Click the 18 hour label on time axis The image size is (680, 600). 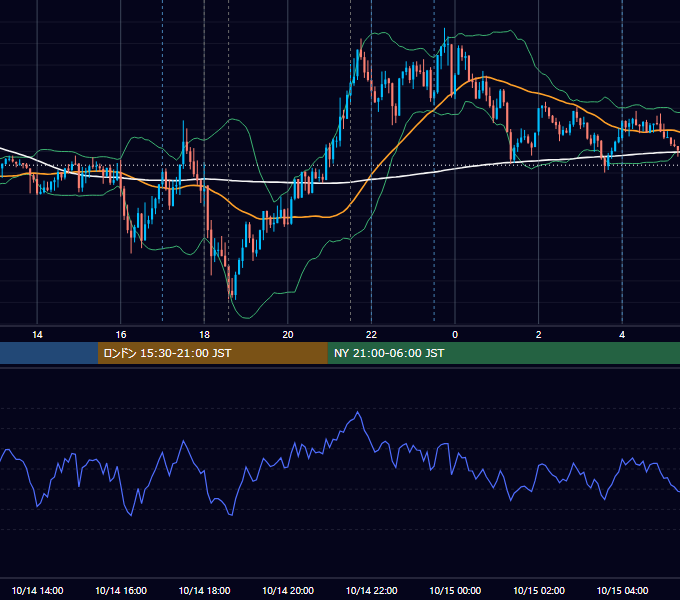pyautogui.click(x=204, y=335)
